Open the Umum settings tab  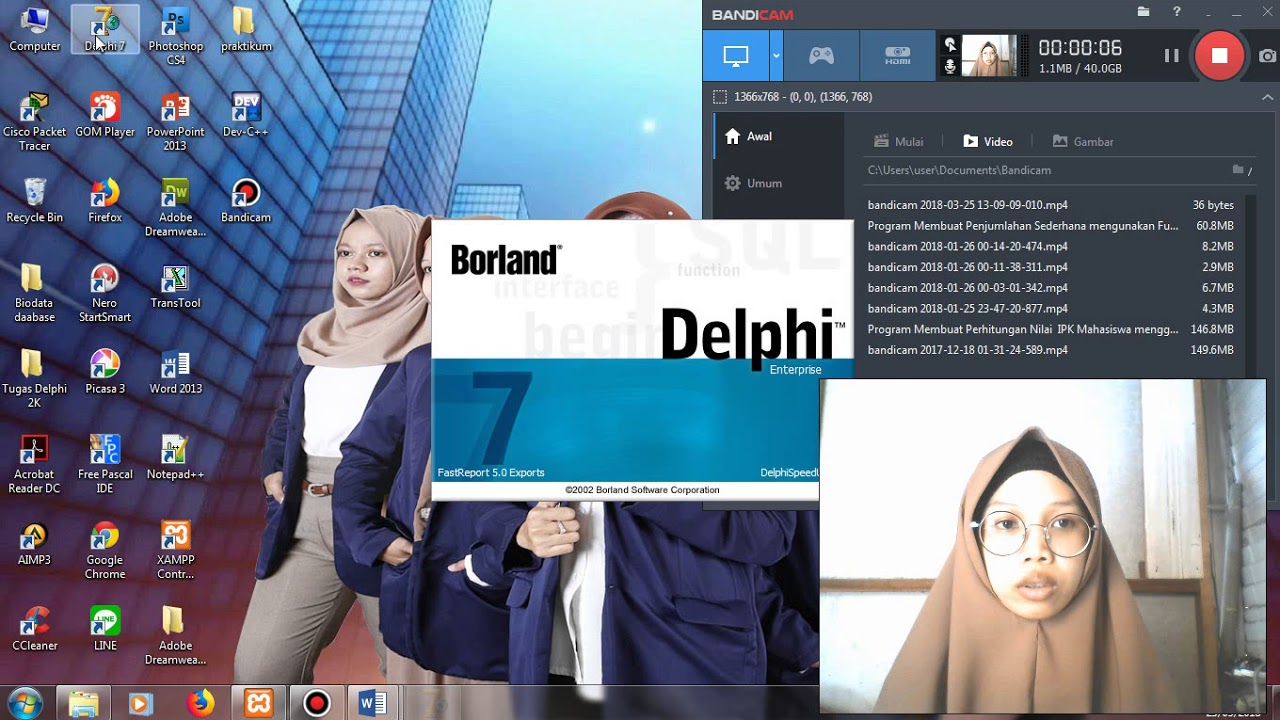778,183
